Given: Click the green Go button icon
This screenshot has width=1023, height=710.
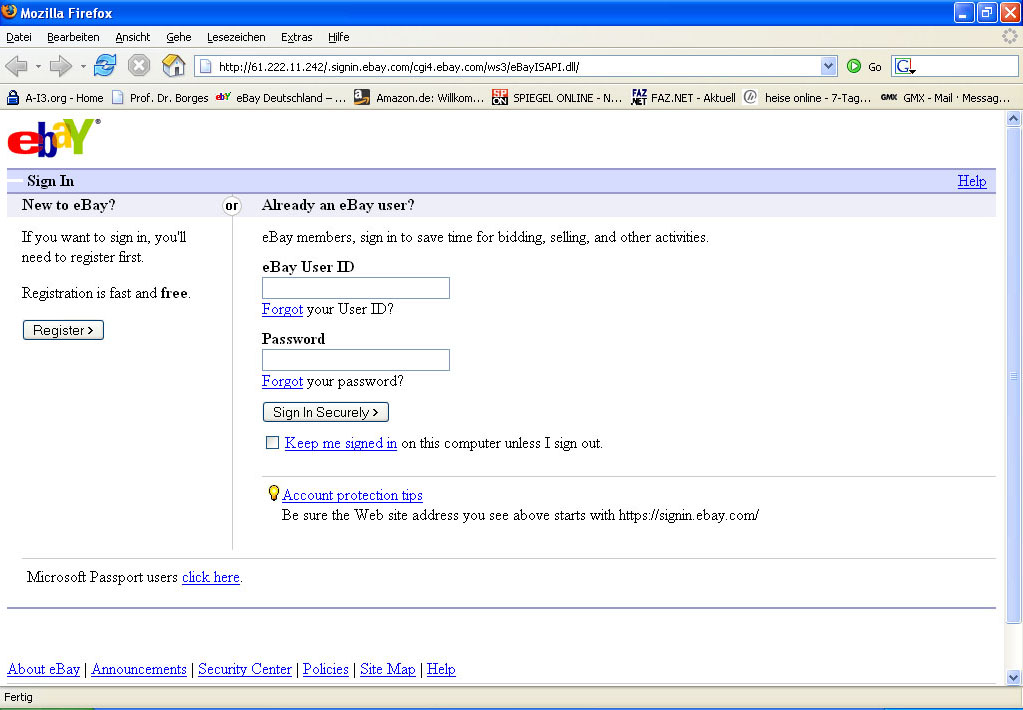Looking at the screenshot, I should click(853, 66).
